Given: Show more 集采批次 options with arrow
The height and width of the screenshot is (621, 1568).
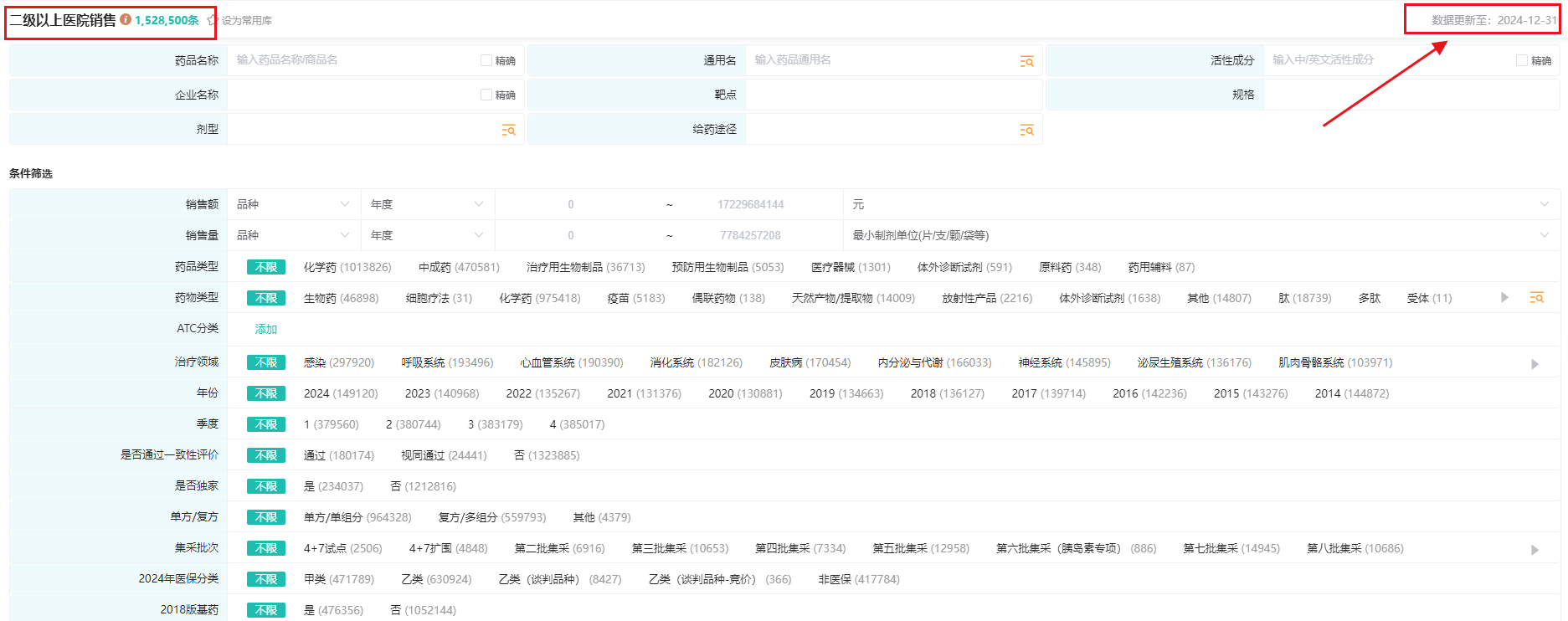Looking at the screenshot, I should tap(1535, 550).
